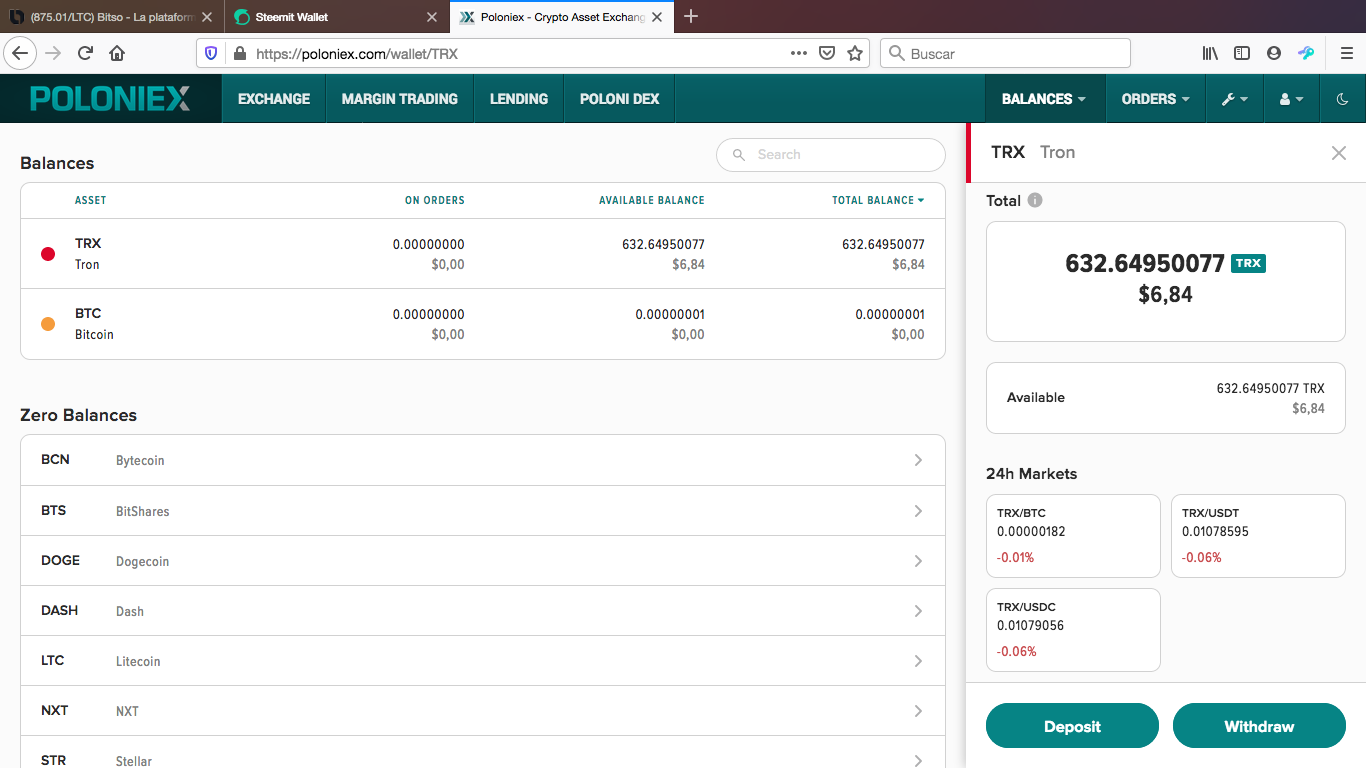Sort by Available Balance column header
This screenshot has height=768, width=1366.
coord(652,200)
